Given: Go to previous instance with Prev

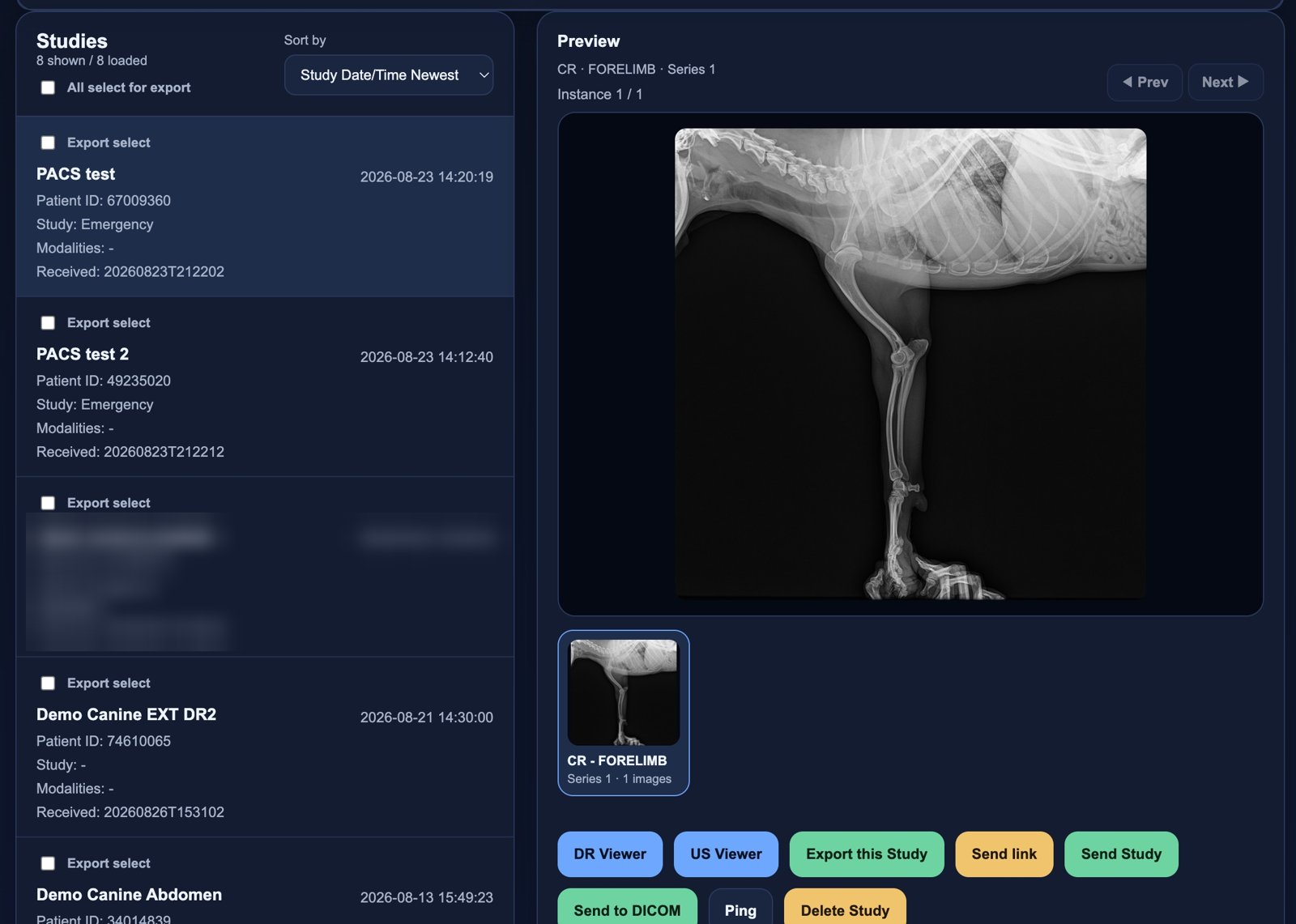Looking at the screenshot, I should pos(1145,82).
